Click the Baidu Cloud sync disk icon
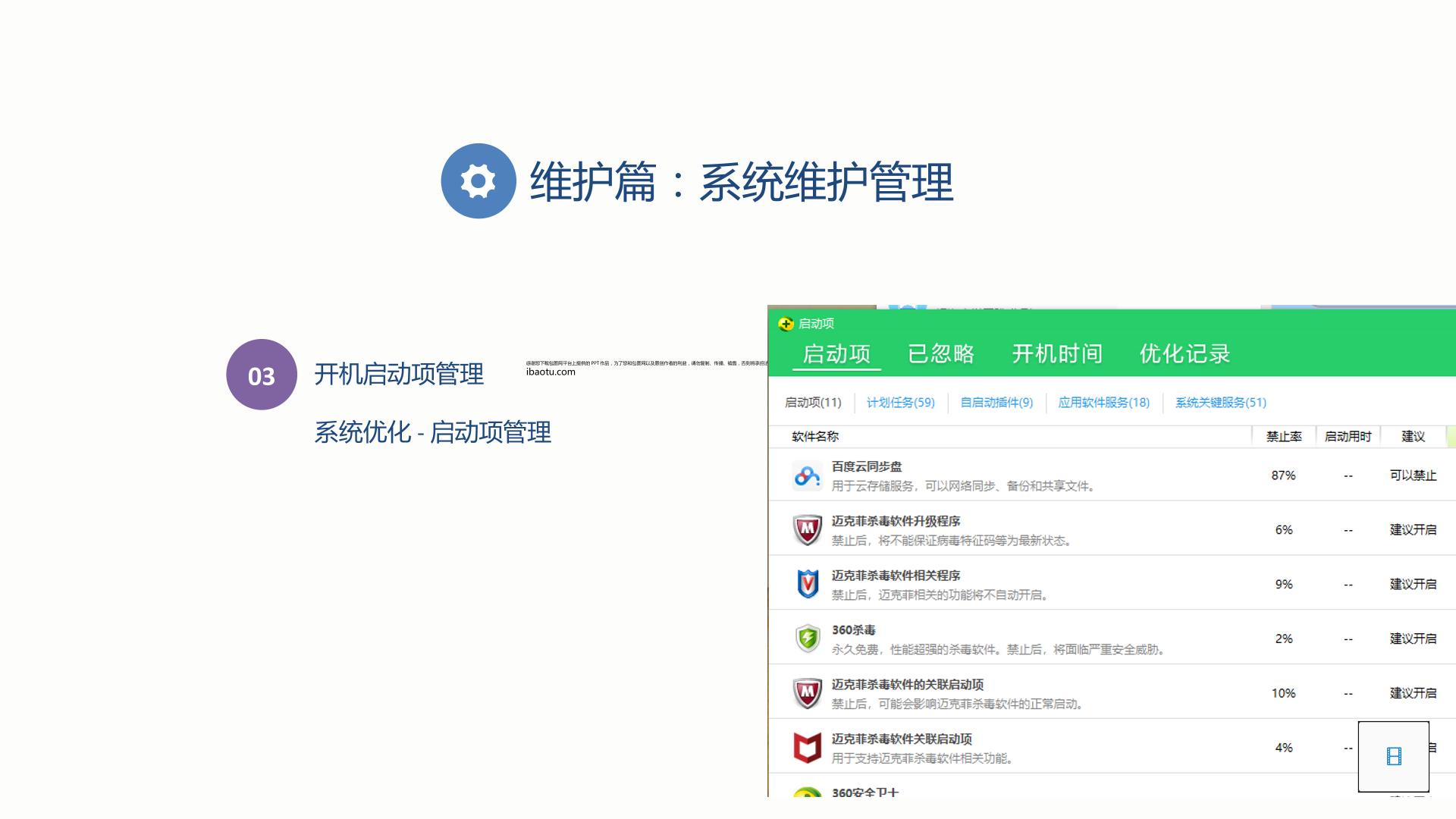Image resolution: width=1456 pixels, height=819 pixels. (807, 476)
